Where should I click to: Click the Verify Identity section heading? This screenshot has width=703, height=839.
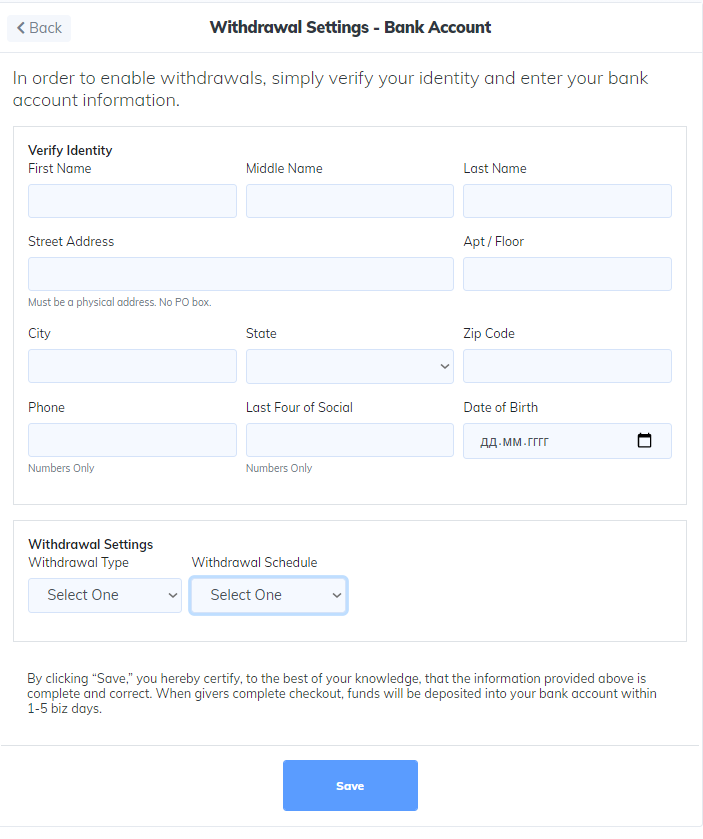click(70, 150)
